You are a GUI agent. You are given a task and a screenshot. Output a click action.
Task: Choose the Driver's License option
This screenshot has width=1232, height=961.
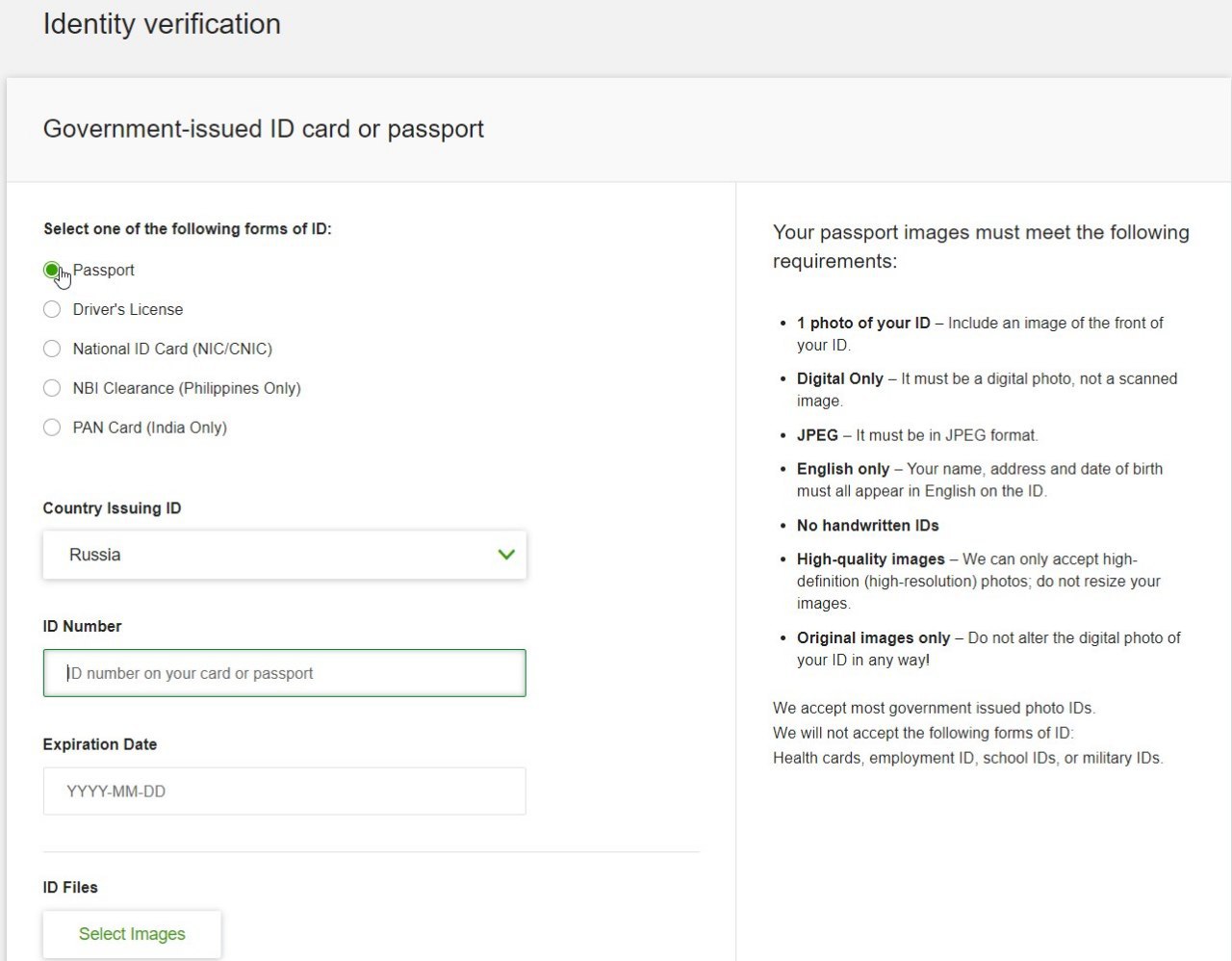click(x=52, y=309)
